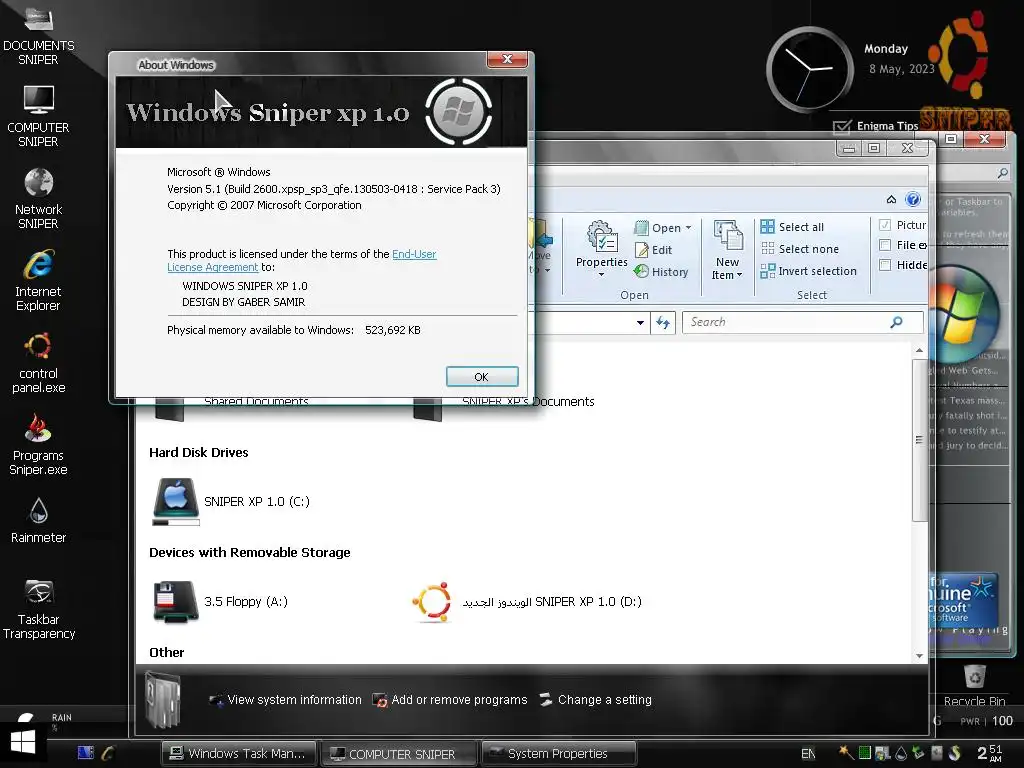The height and width of the screenshot is (768, 1024).
Task: Click Invert selection in ribbon
Action: pyautogui.click(x=808, y=271)
